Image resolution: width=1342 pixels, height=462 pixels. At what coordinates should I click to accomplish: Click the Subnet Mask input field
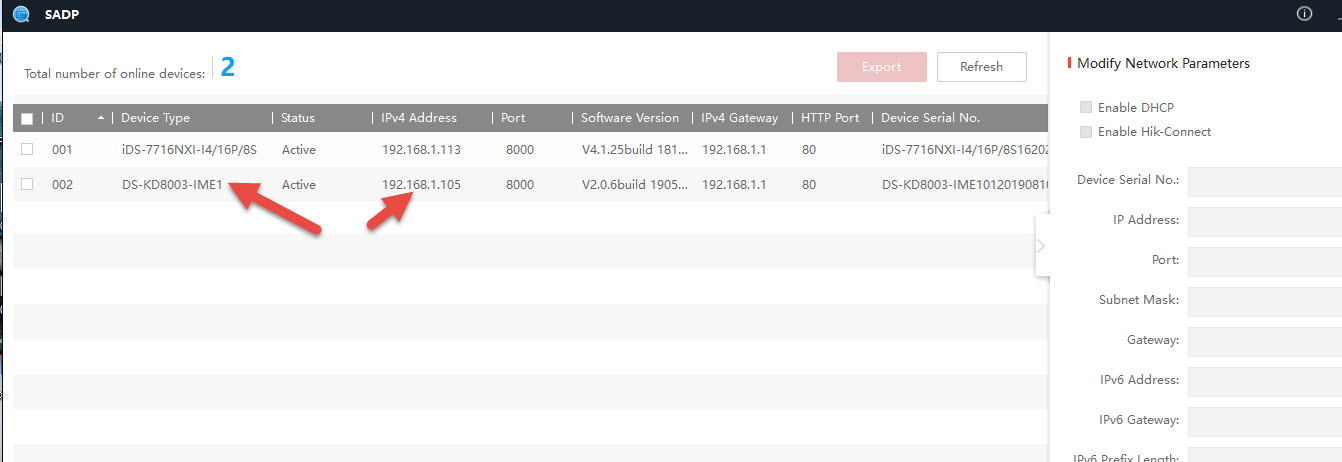[x=1264, y=300]
